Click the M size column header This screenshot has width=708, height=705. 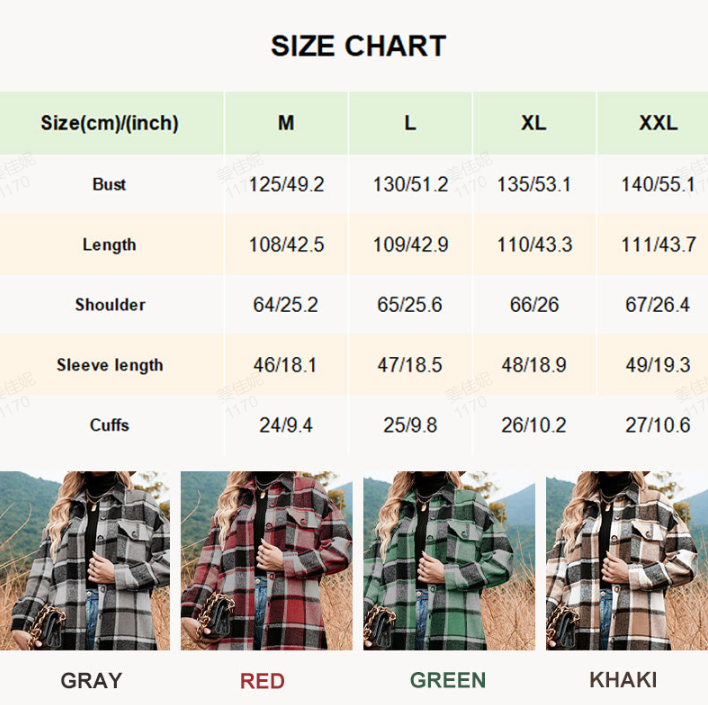click(x=286, y=123)
